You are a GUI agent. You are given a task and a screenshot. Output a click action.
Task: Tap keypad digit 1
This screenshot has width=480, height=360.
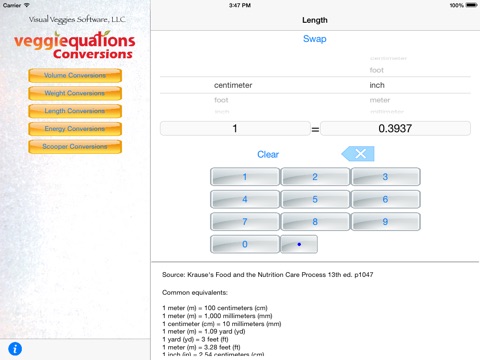point(245,177)
